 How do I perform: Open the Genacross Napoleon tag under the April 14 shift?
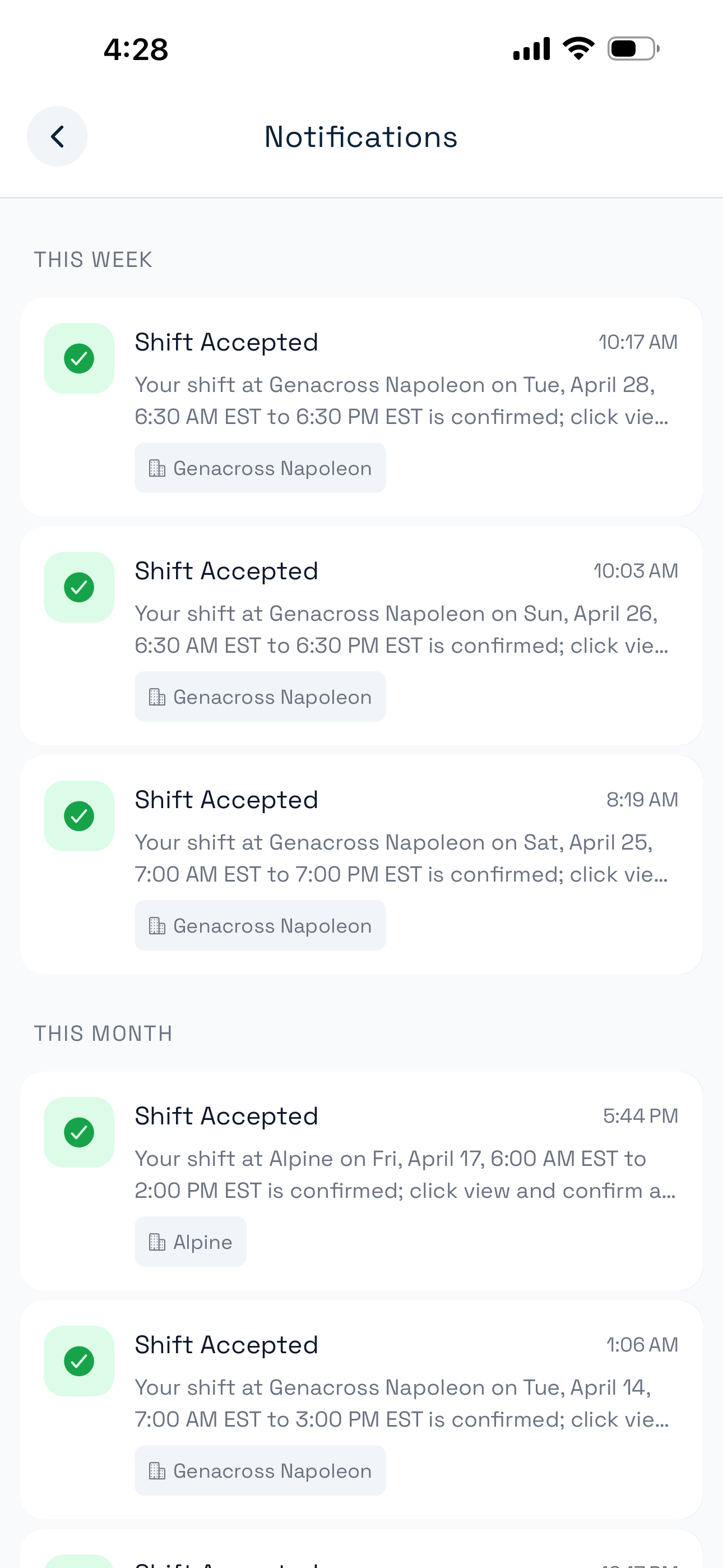(x=261, y=1471)
